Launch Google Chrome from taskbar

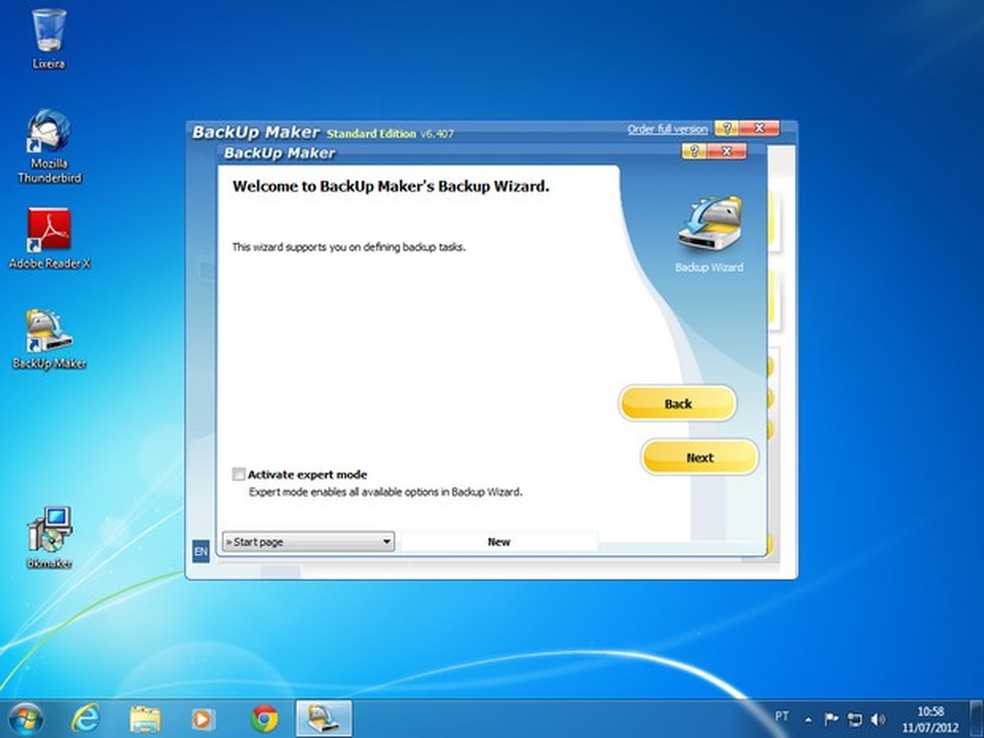click(x=264, y=717)
